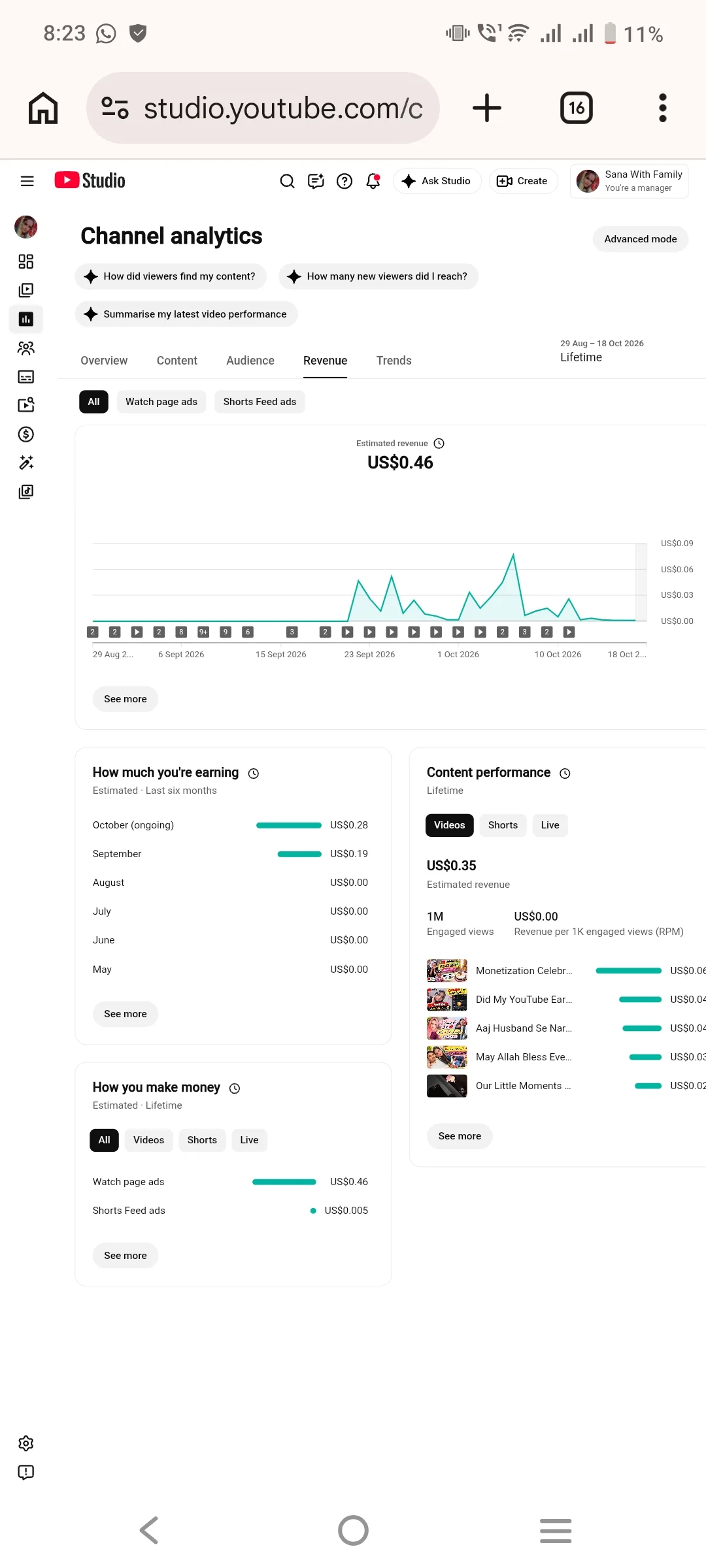
Task: Open the Audio library sidebar icon
Action: point(26,491)
